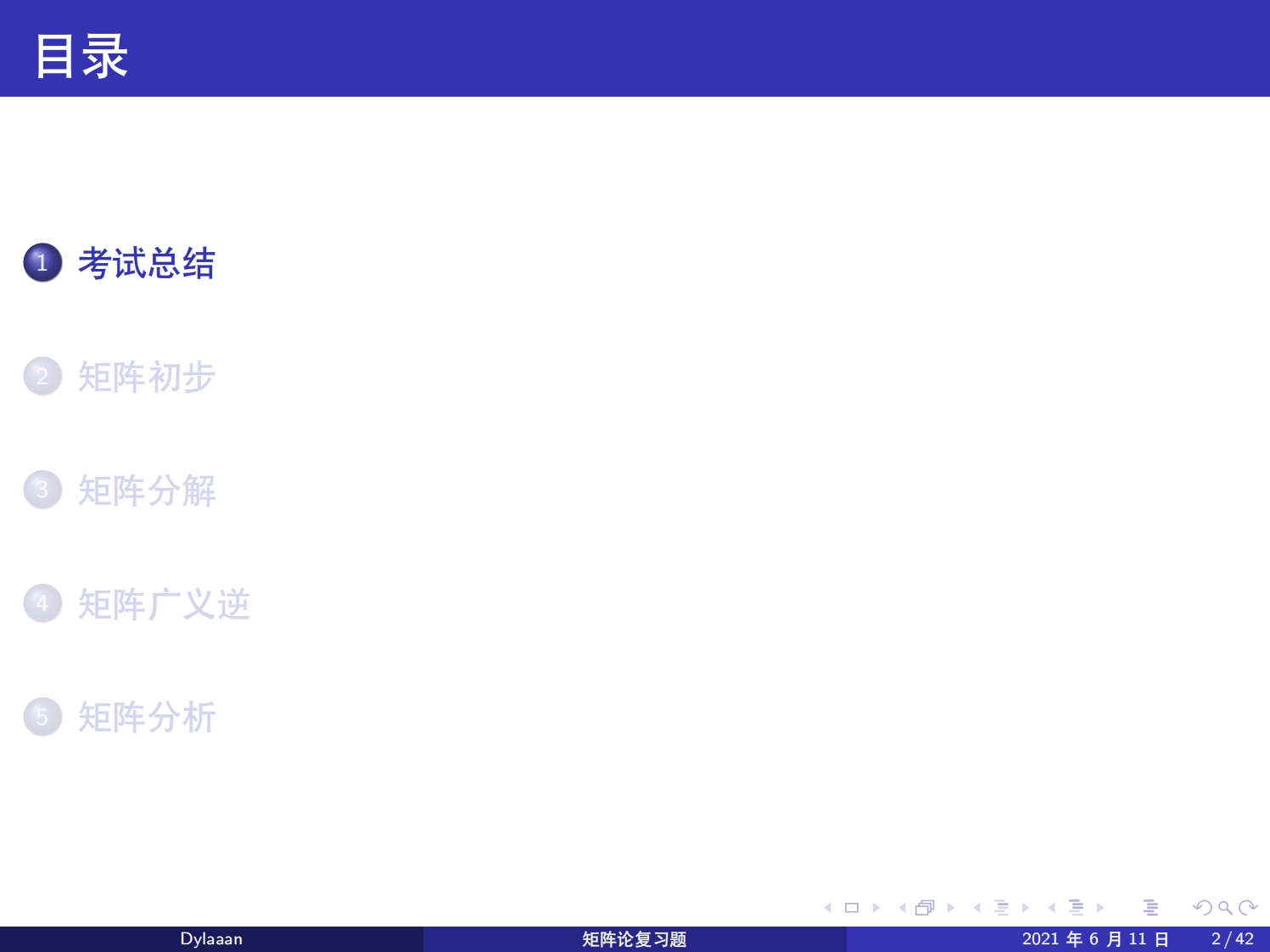Click the presentation outline icon

(x=1150, y=908)
